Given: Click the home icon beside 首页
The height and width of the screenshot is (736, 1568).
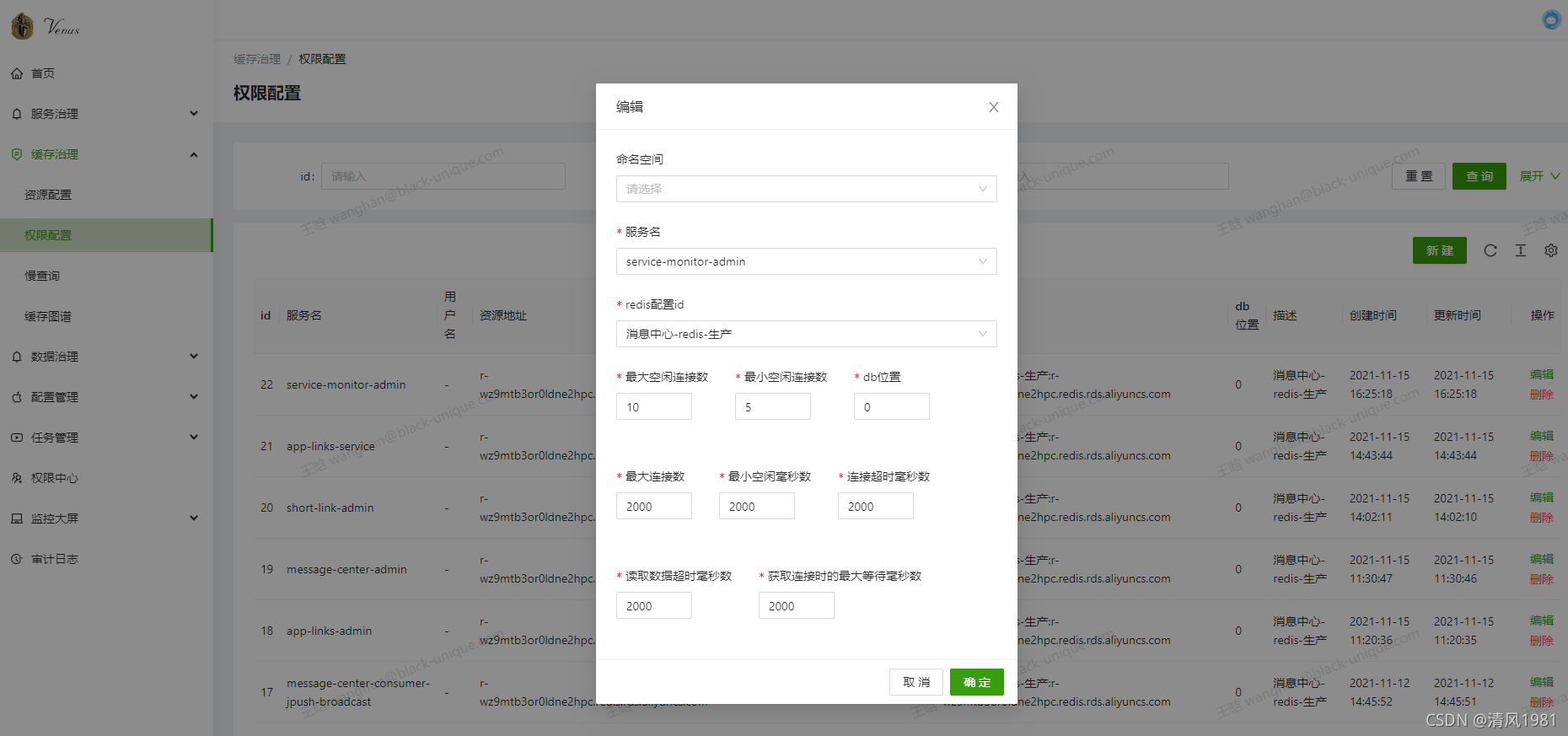Looking at the screenshot, I should click(17, 73).
